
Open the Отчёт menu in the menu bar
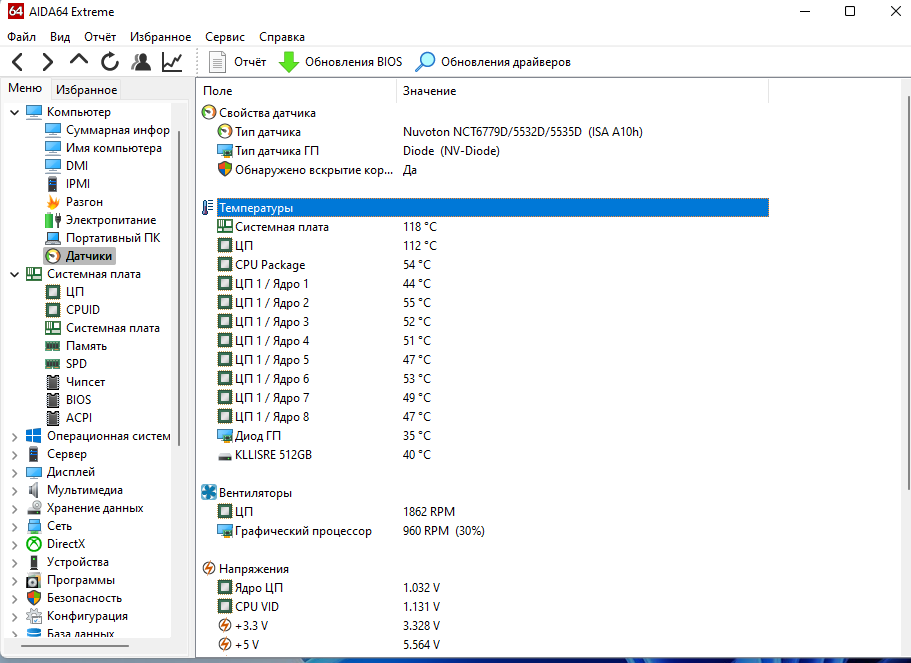100,37
